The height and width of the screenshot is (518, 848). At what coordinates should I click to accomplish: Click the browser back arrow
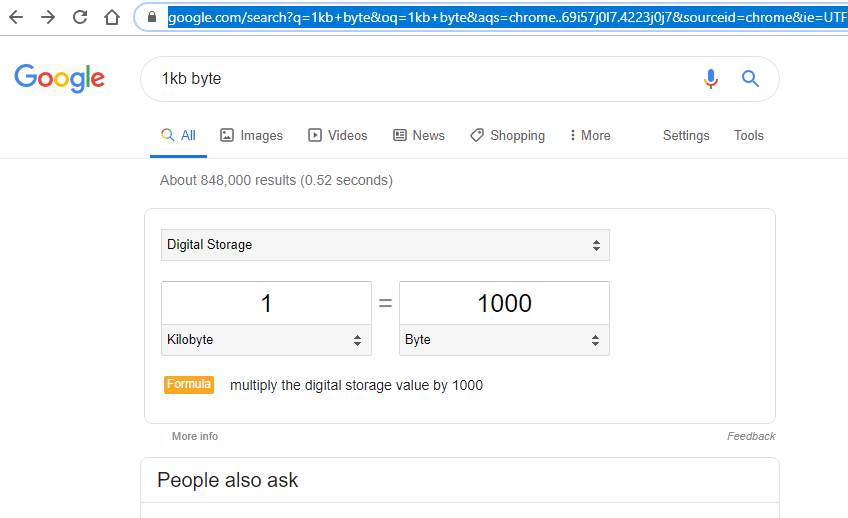pyautogui.click(x=16, y=17)
